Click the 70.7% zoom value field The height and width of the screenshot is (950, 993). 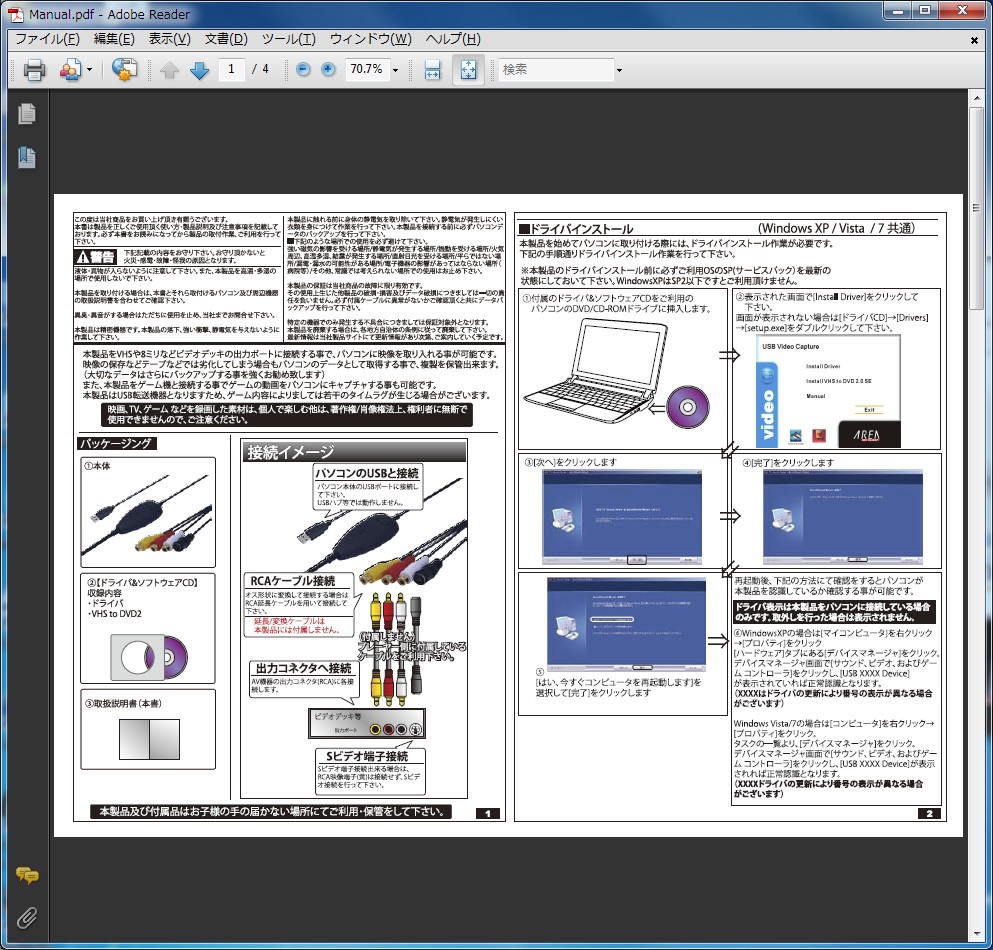point(367,69)
